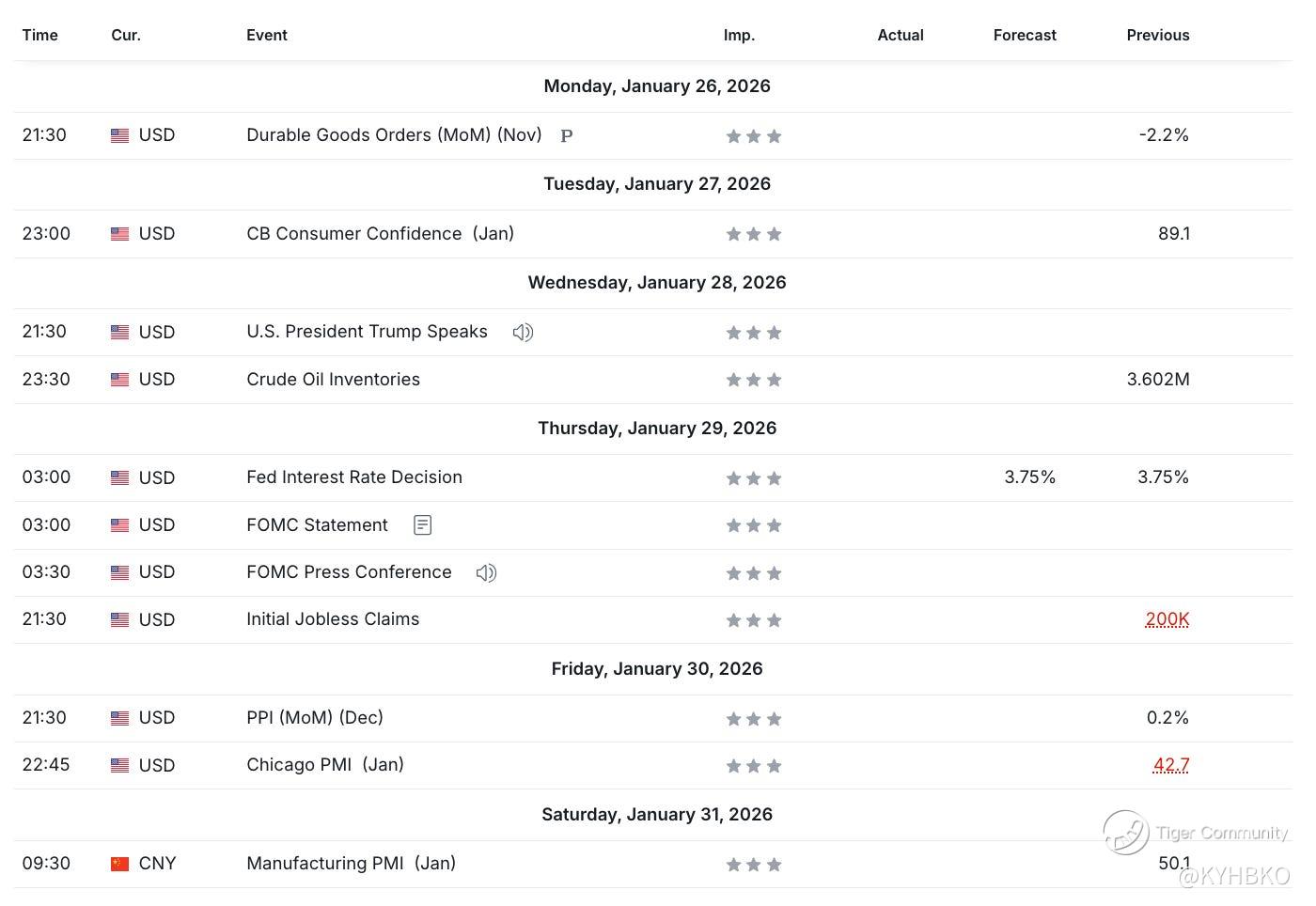Open the FOMC Statement document icon
Viewport: 1316px width, 906px height.
tap(422, 525)
